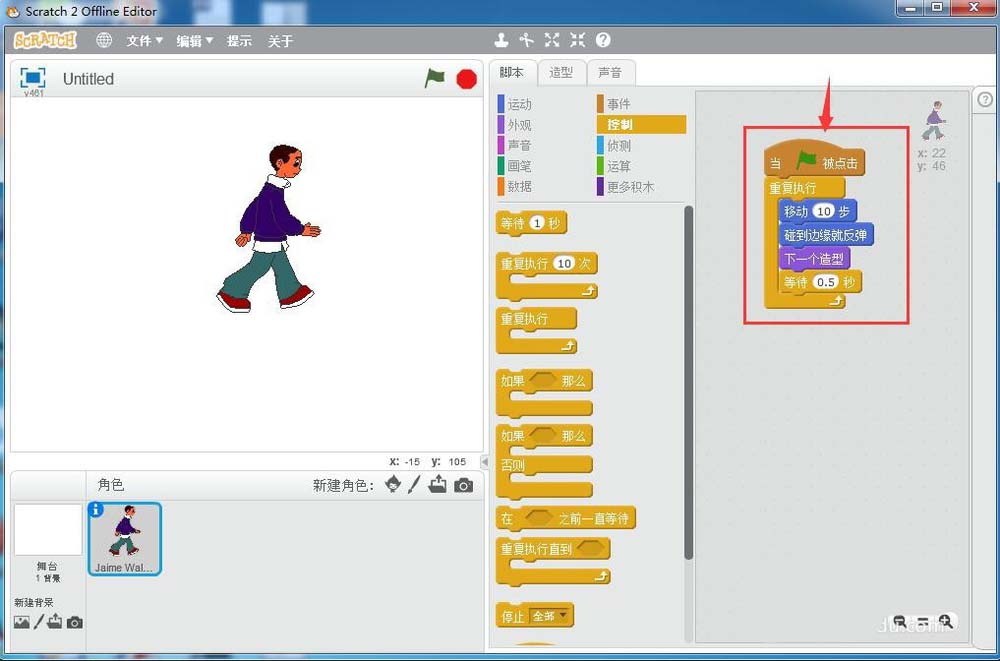Viewport: 1000px width, 661px height.
Task: Select the Block help question tool
Action: coord(603,40)
